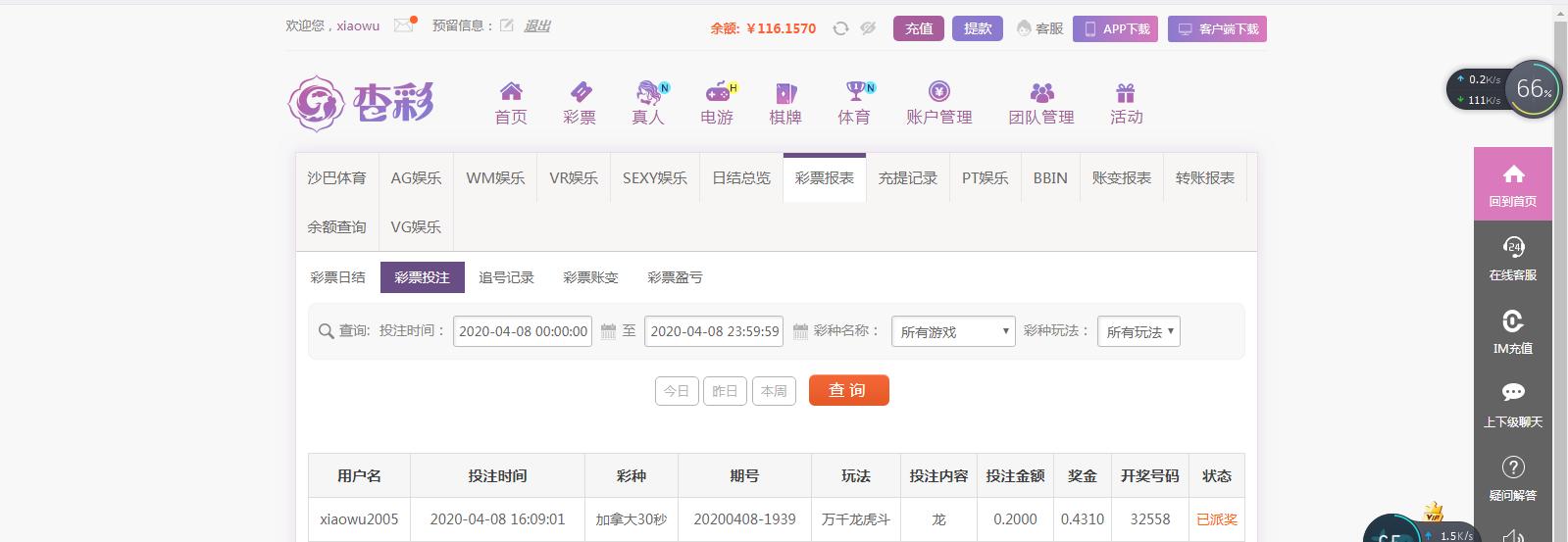Open the 首页 home icon in navigation
Viewport: 1568px width, 542px height.
(x=511, y=91)
